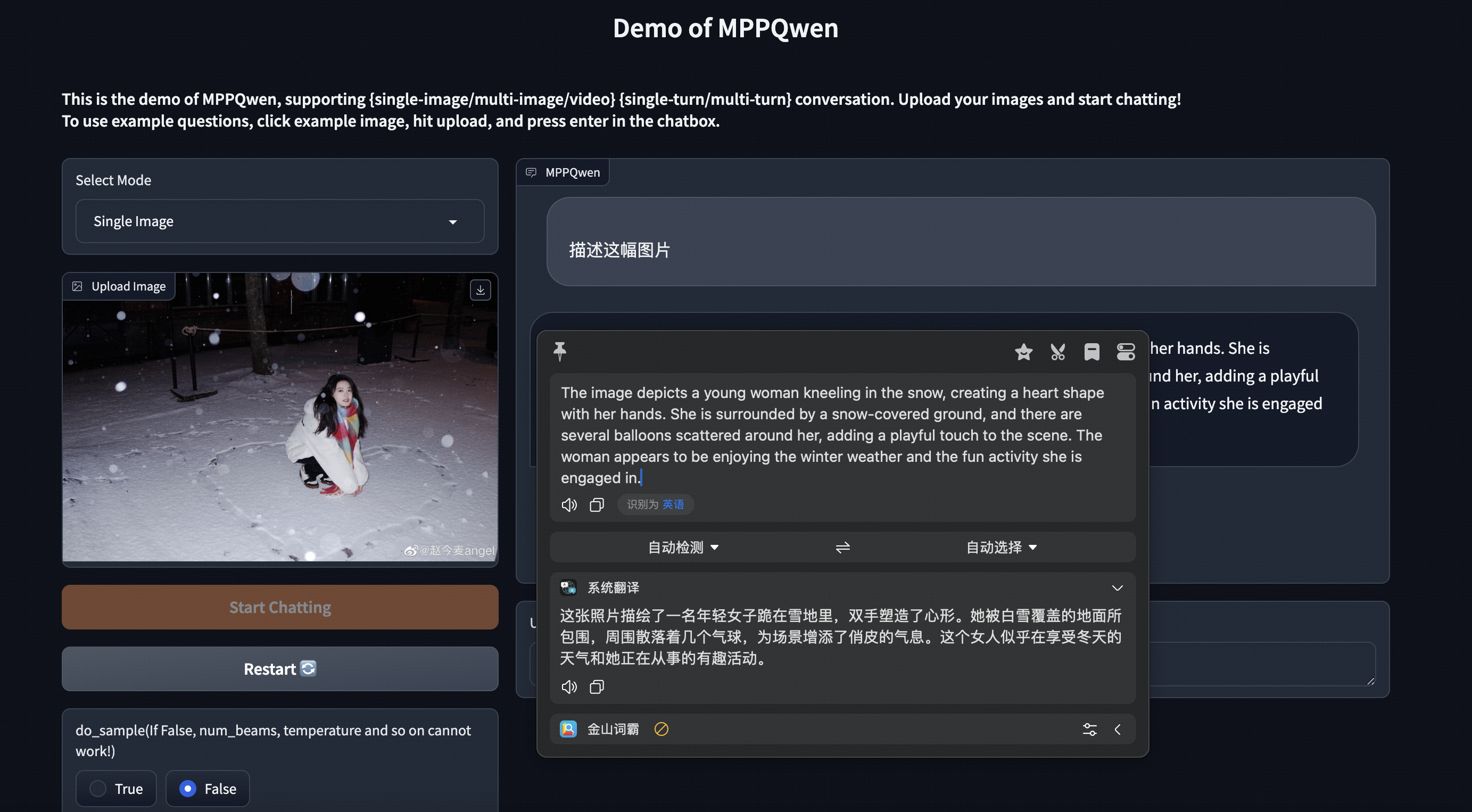1472x812 pixels.
Task: Open the 自动选择 target language dropdown
Action: point(1001,548)
